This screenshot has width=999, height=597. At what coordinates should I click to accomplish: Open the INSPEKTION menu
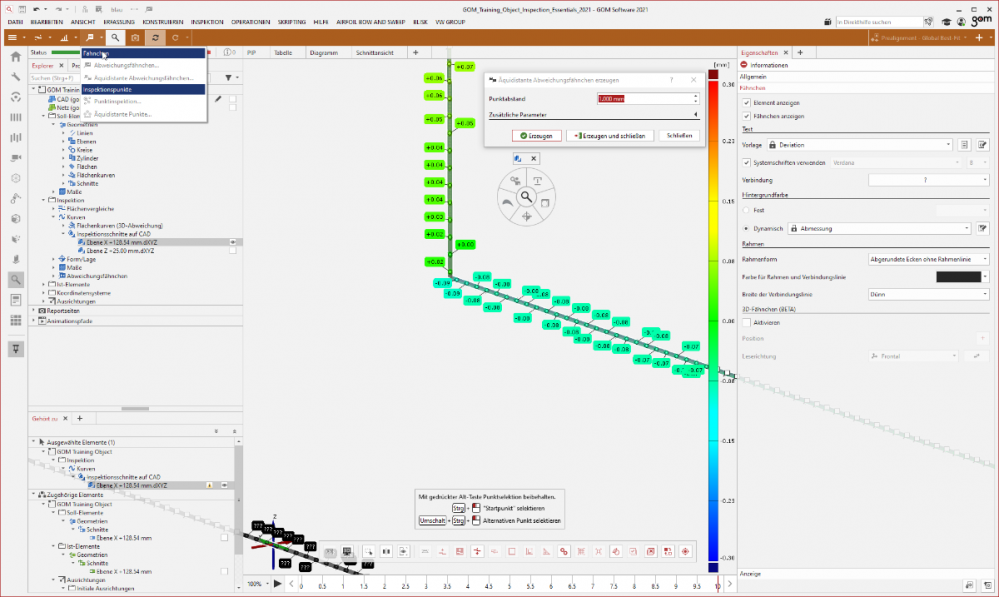pyautogui.click(x=207, y=22)
